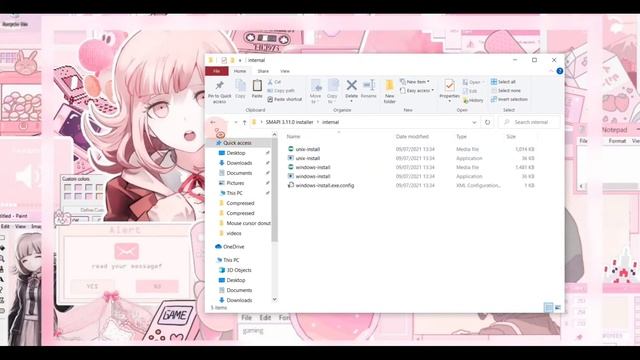640x360 pixels.
Task: Click the Properties ribbon icon
Action: 449,86
